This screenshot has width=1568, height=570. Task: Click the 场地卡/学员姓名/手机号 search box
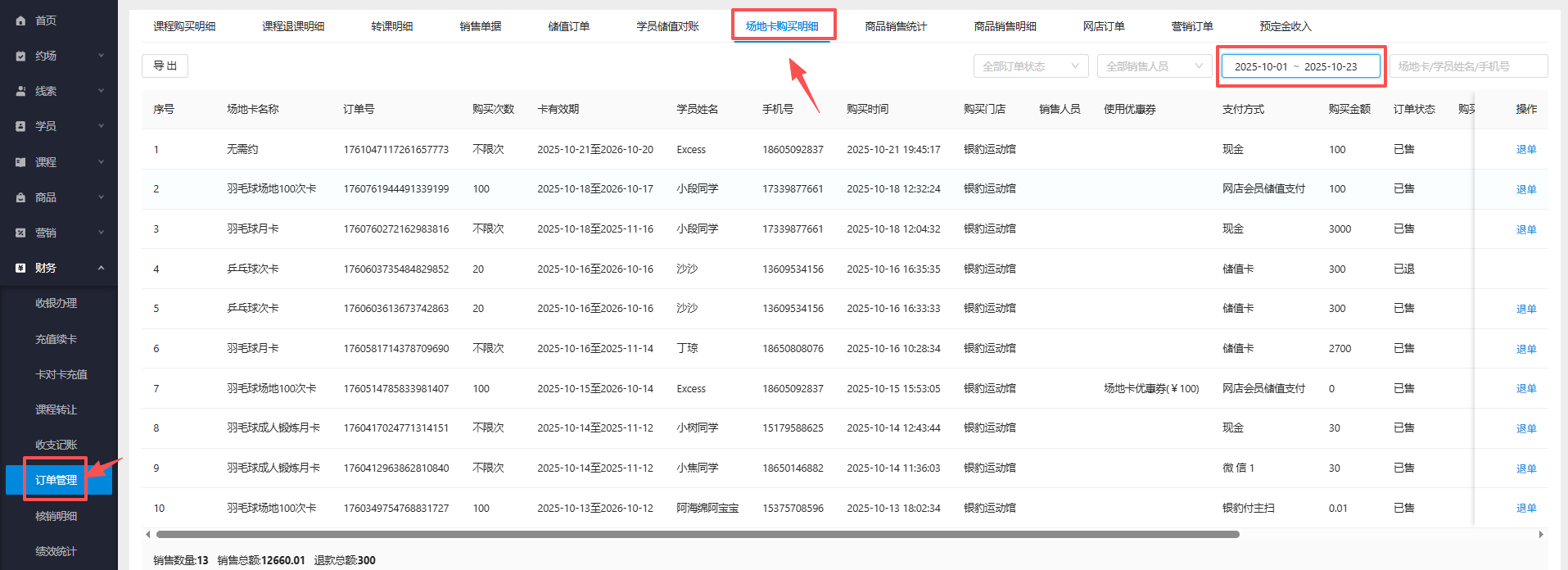point(1468,66)
